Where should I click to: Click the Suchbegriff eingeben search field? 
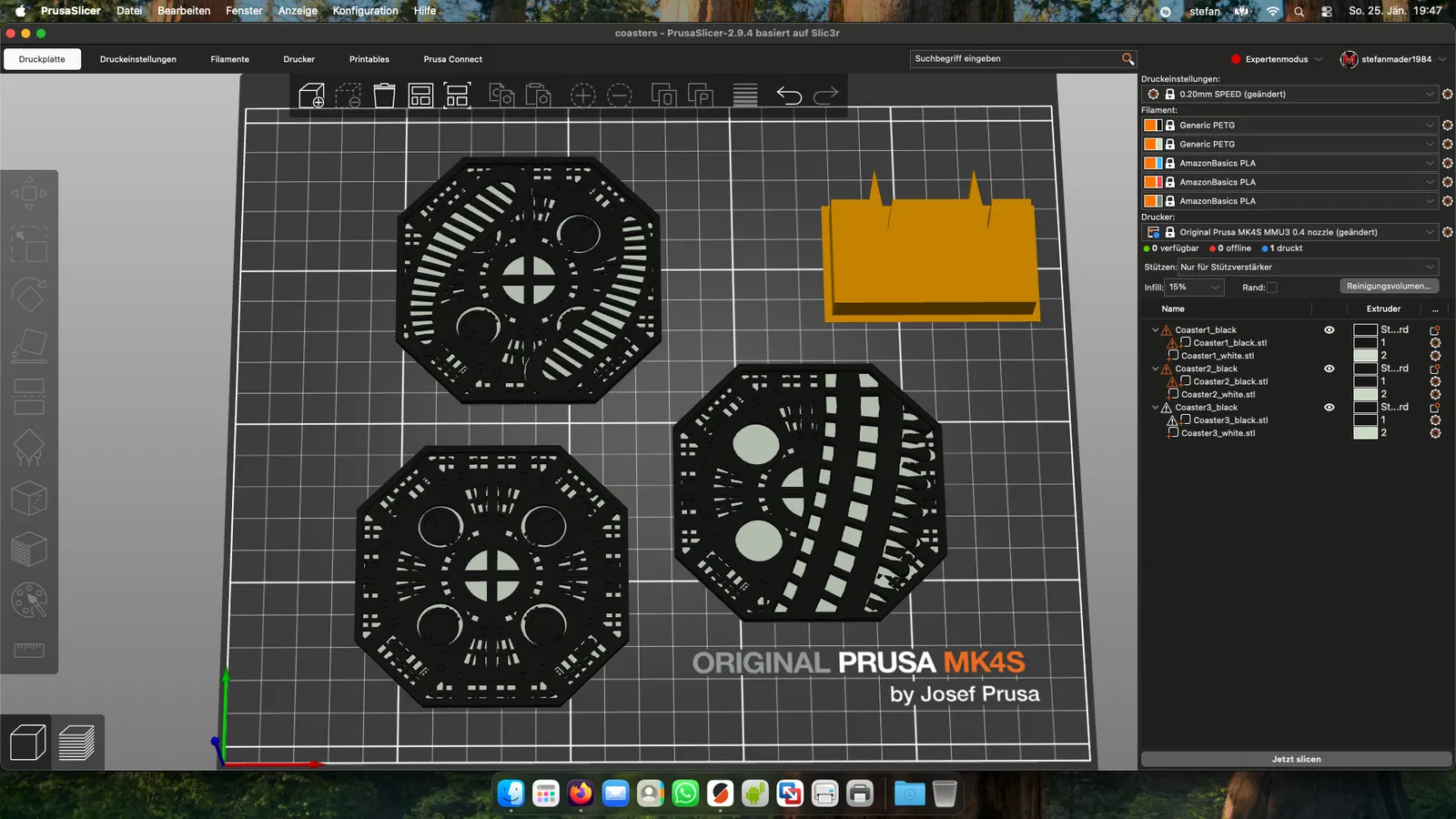pos(1016,59)
